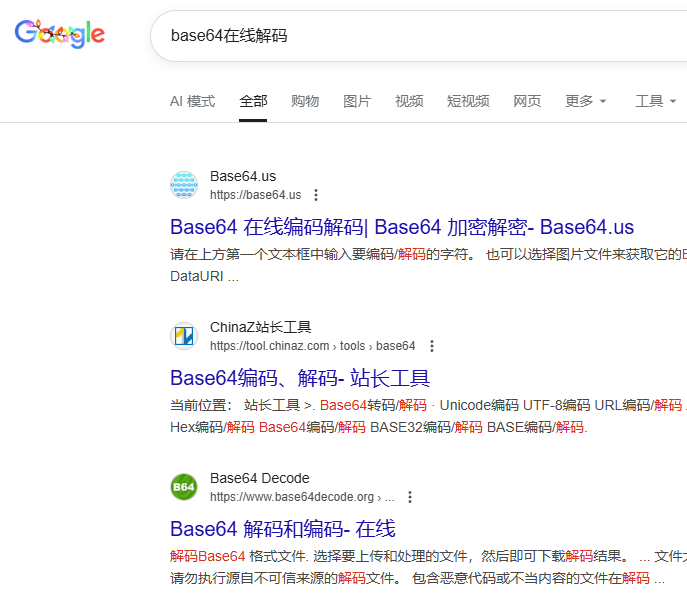687x594 pixels.
Task: Open Base64编码、解码- 站长工具 result link
Action: tap(300, 378)
